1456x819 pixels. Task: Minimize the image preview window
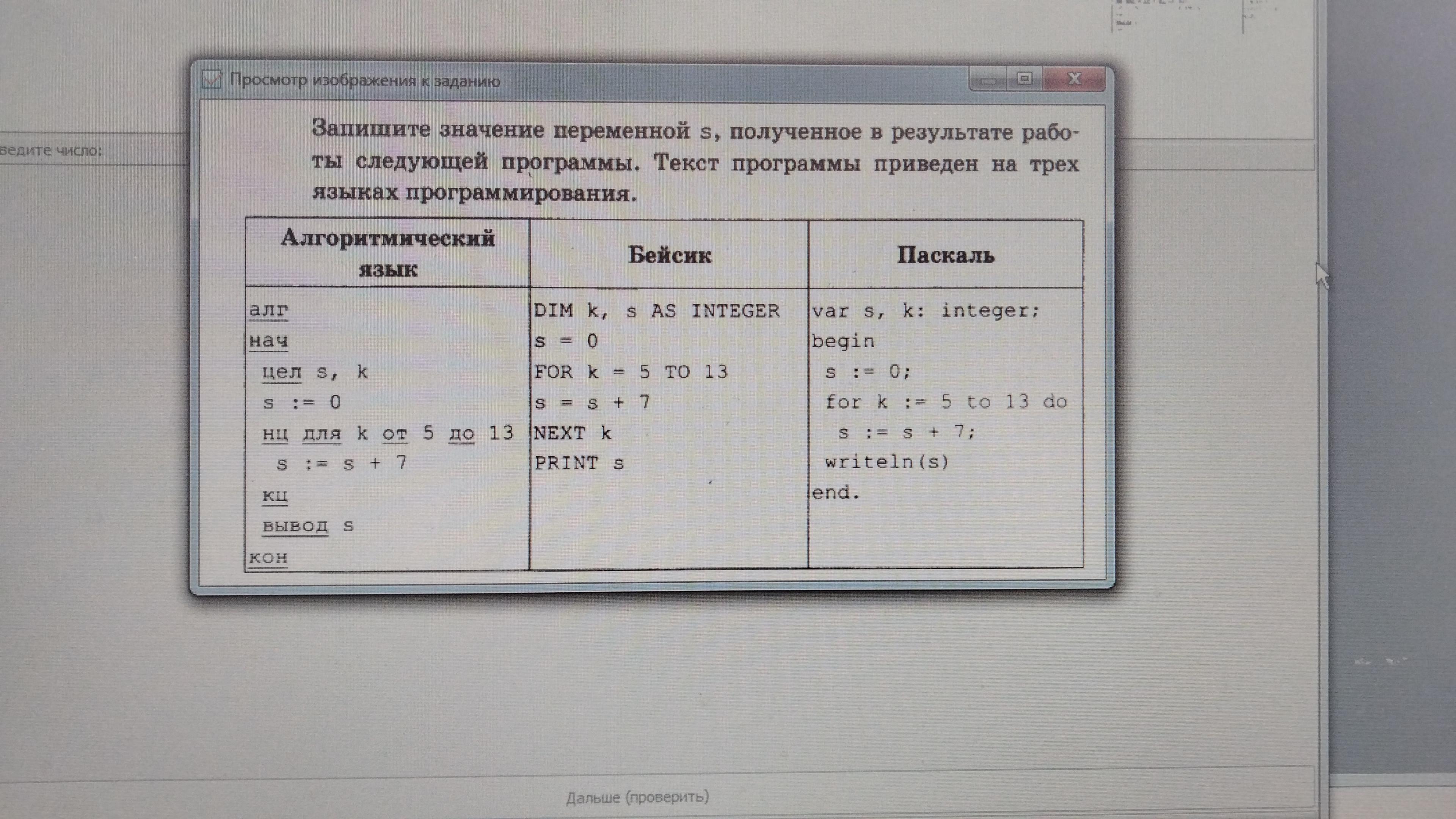(x=988, y=80)
